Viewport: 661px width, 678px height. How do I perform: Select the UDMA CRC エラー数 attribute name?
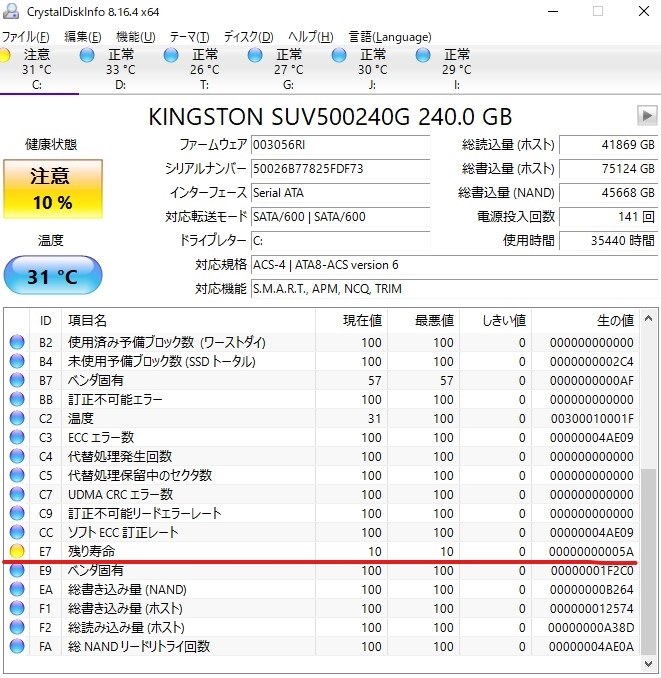(120, 494)
